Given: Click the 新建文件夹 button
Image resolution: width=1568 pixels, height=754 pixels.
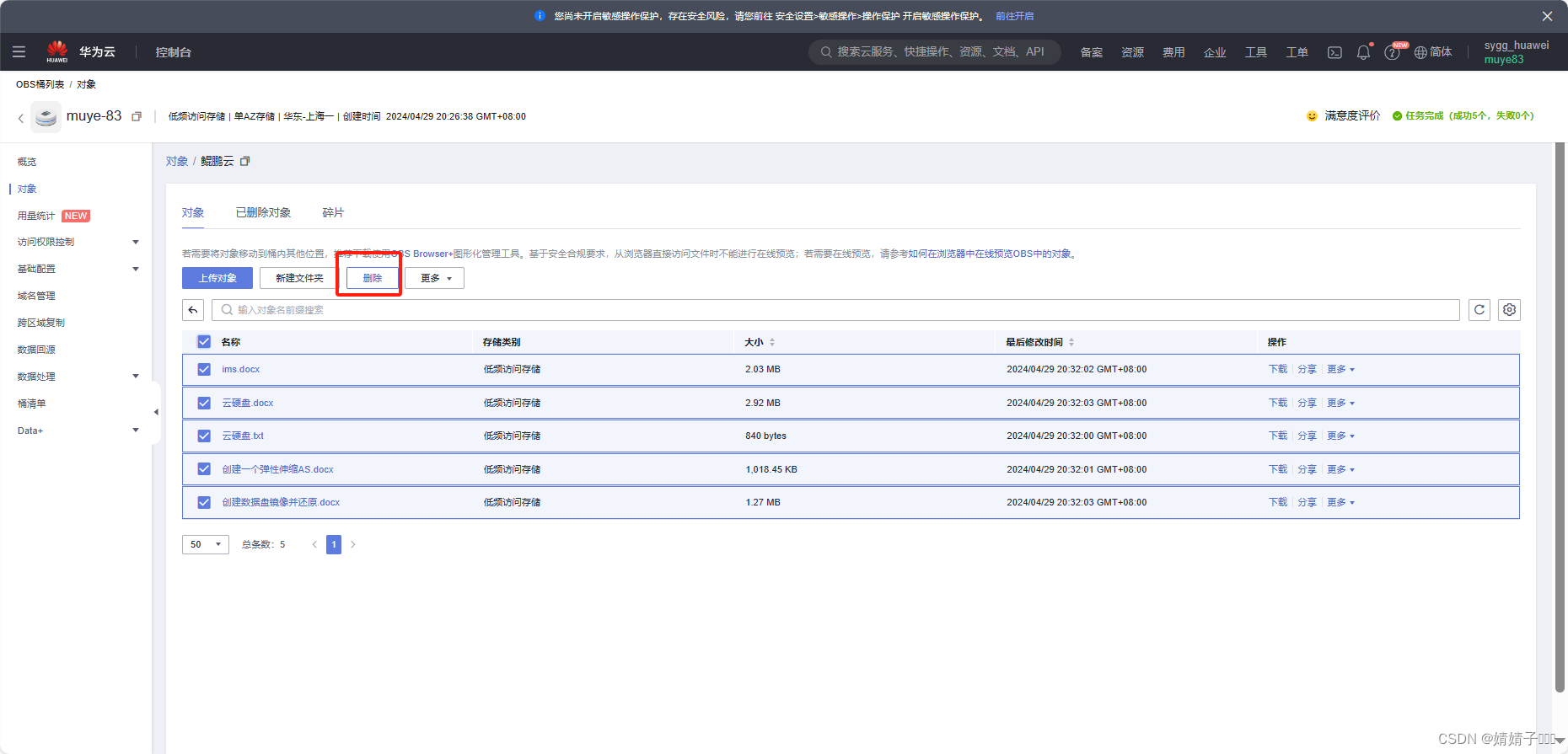Looking at the screenshot, I should coord(299,278).
